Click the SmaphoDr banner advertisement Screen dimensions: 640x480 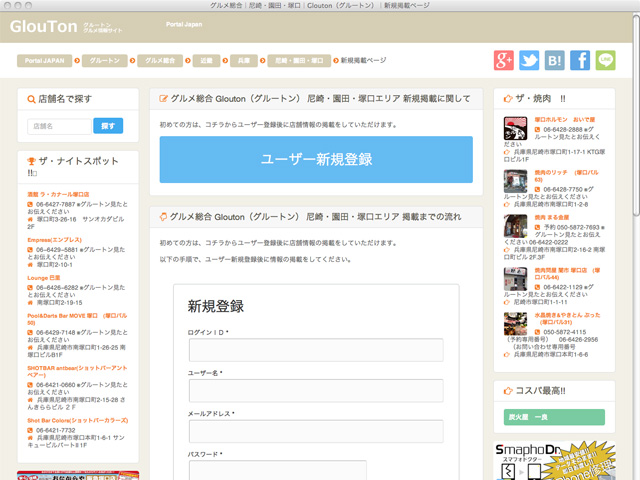(x=554, y=460)
